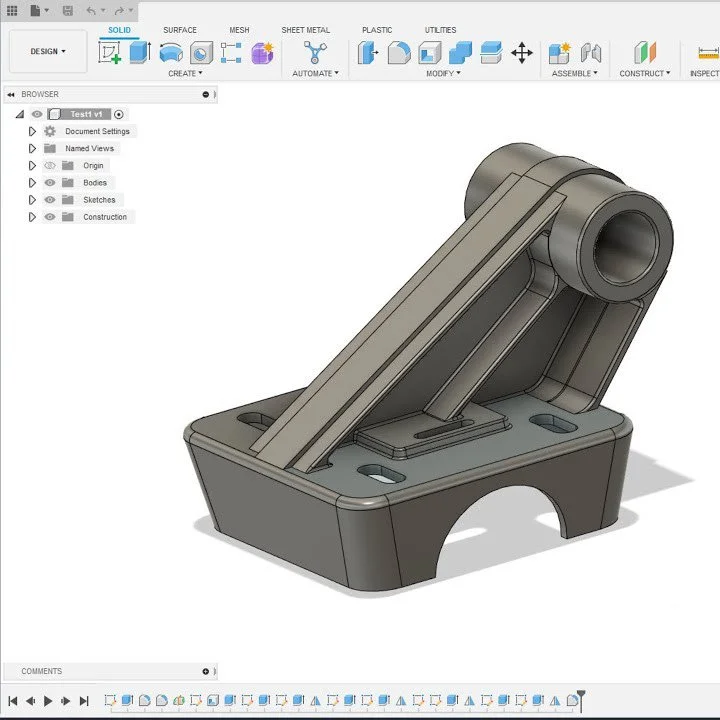The height and width of the screenshot is (720, 720).
Task: Select the Move/Copy arrows tool
Action: [x=522, y=52]
